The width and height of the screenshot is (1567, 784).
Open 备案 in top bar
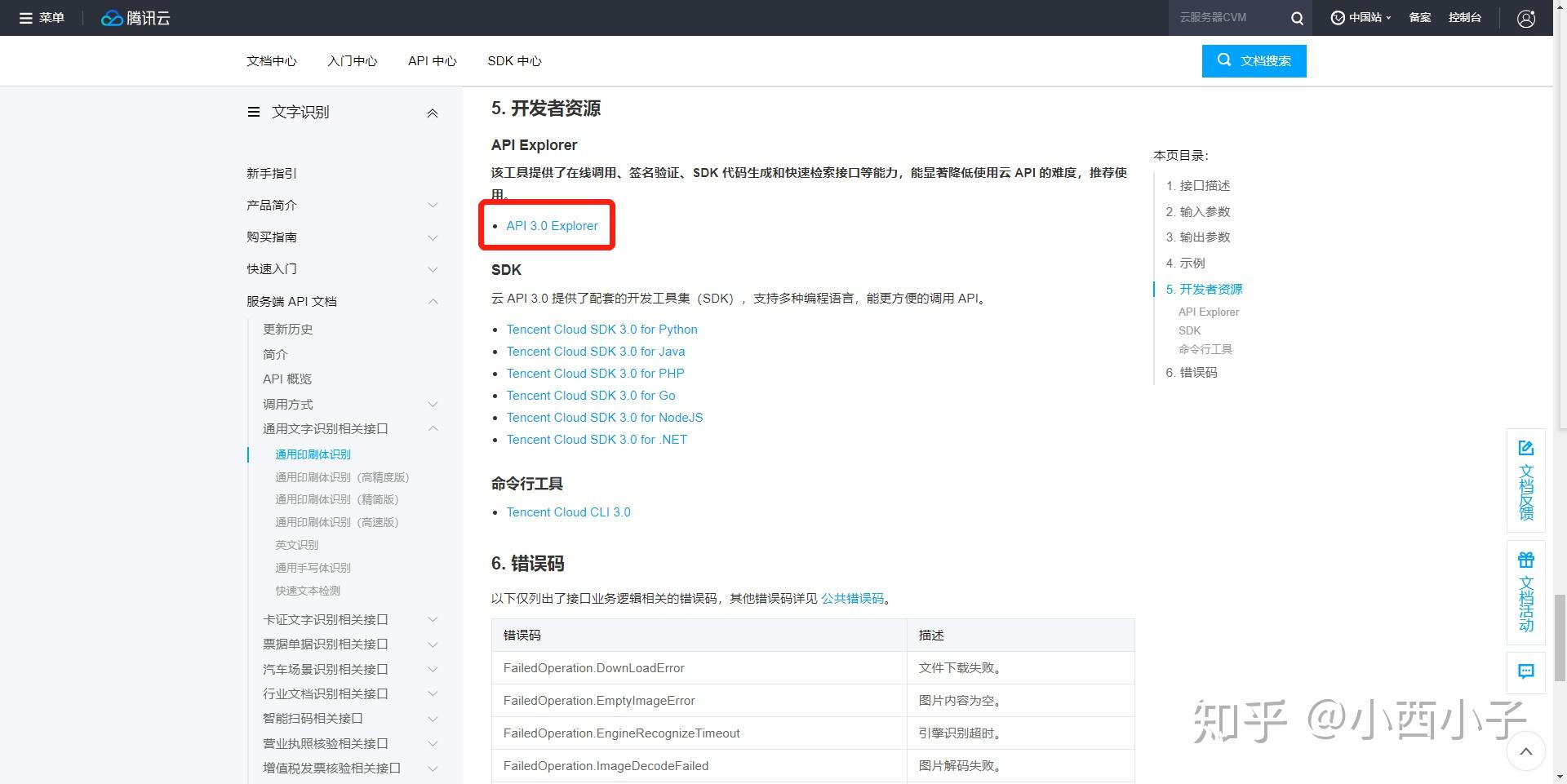(x=1420, y=18)
